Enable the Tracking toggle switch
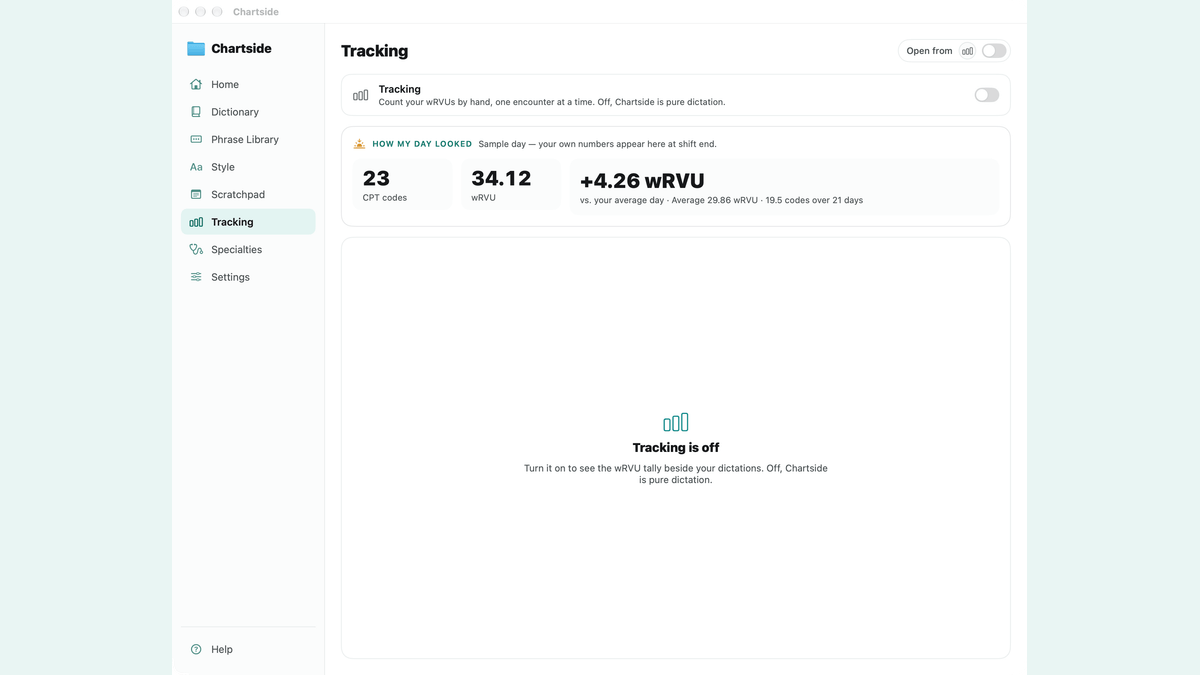The width and height of the screenshot is (1200, 675). 987,95
